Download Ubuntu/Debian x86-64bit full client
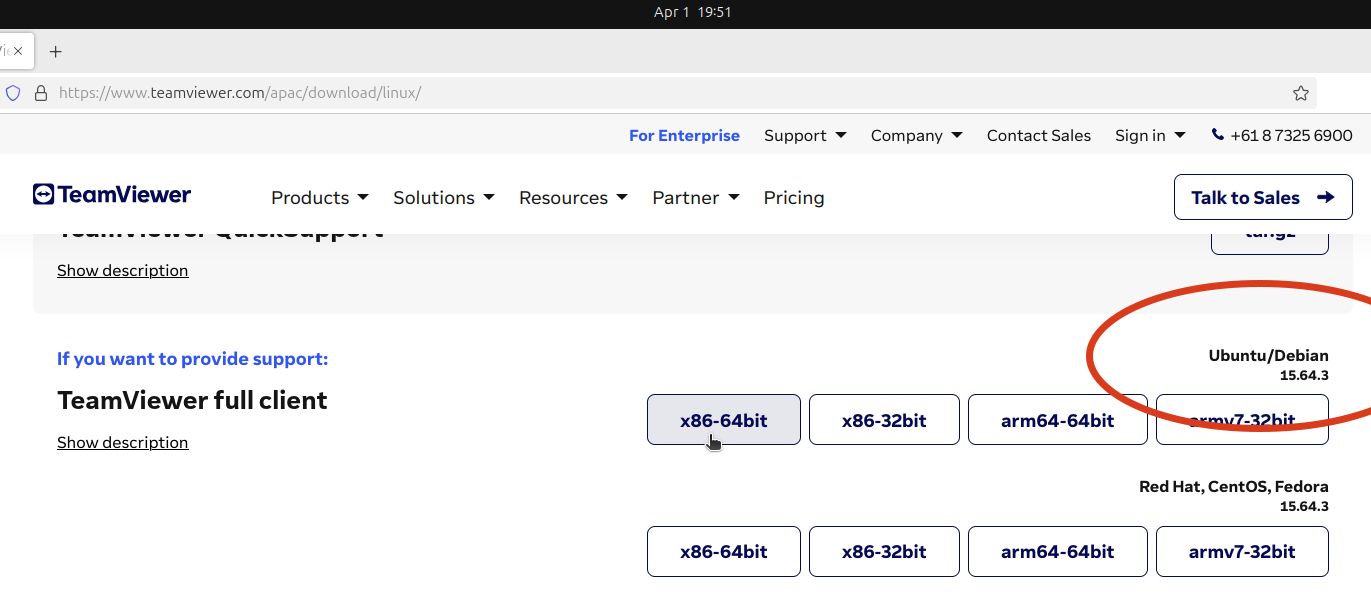This screenshot has width=1371, height=606. pyautogui.click(x=724, y=420)
